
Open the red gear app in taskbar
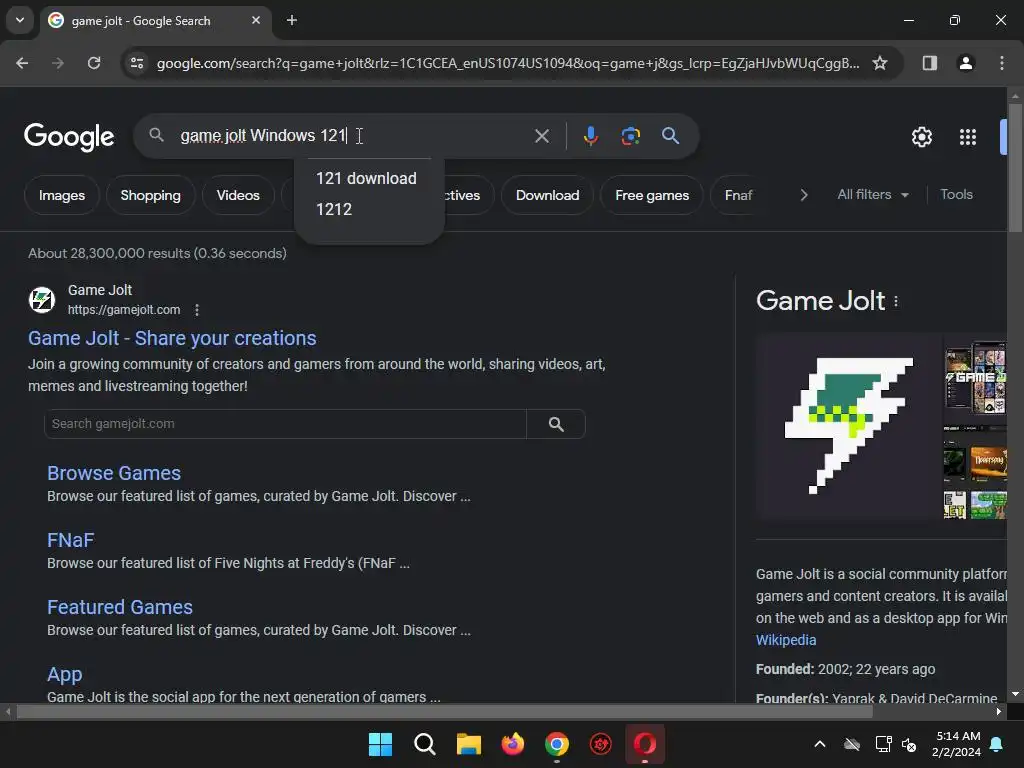[601, 744]
